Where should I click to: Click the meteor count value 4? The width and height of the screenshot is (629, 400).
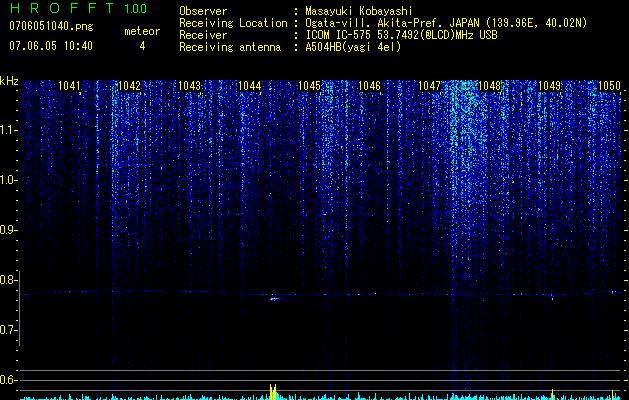(142, 46)
